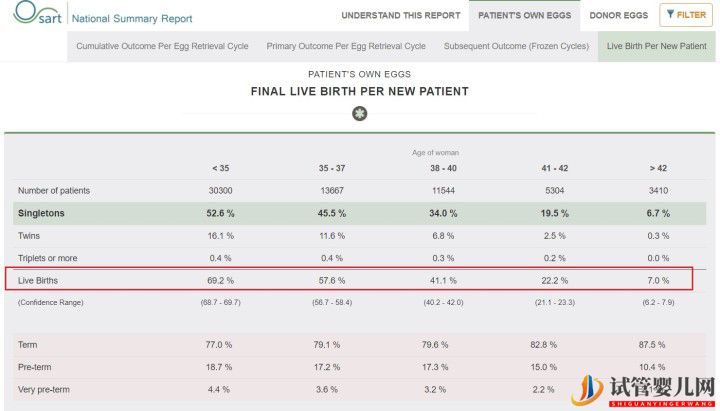The image size is (720, 411).
Task: Click the "35 - 37" age column header
Action: (331, 168)
